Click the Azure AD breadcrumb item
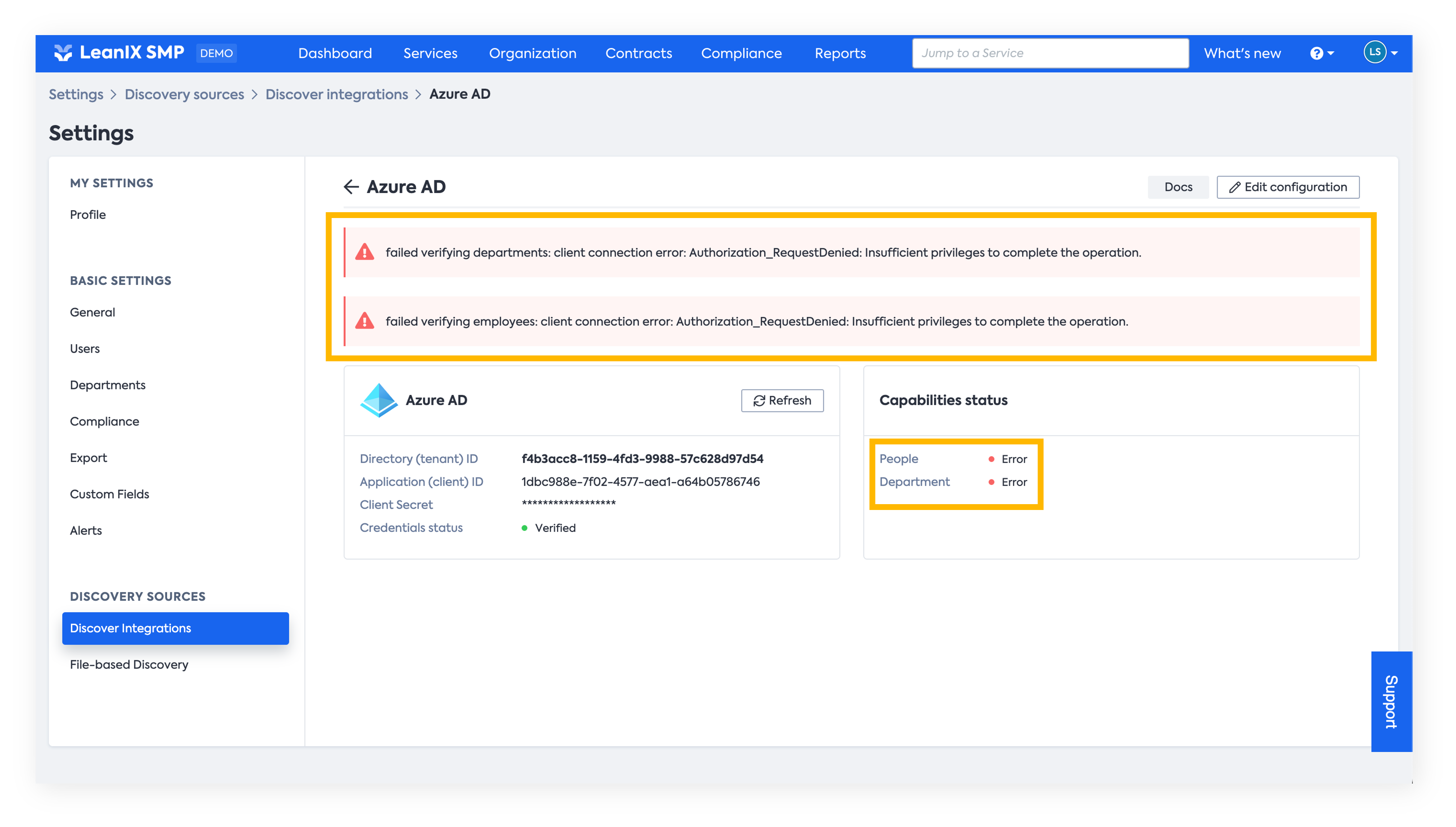This screenshot has width=1456, height=827. point(460,94)
